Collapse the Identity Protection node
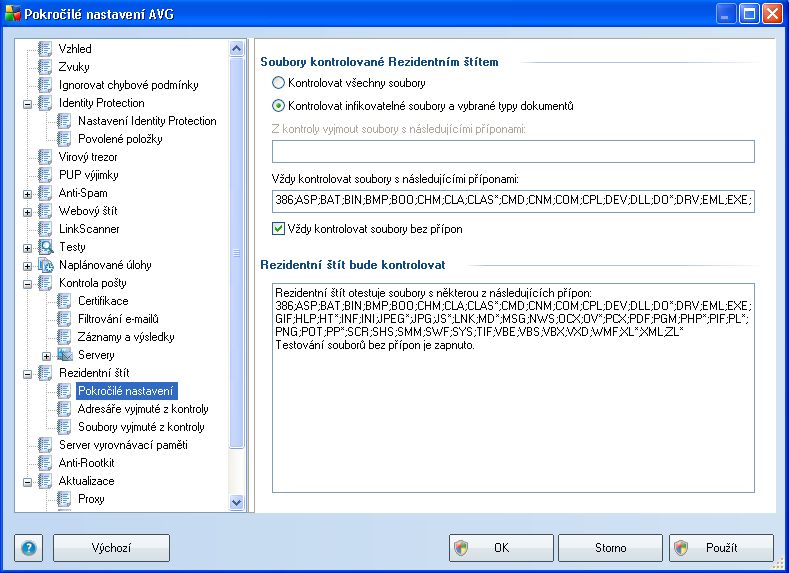The height and width of the screenshot is (573, 789). coord(27,105)
